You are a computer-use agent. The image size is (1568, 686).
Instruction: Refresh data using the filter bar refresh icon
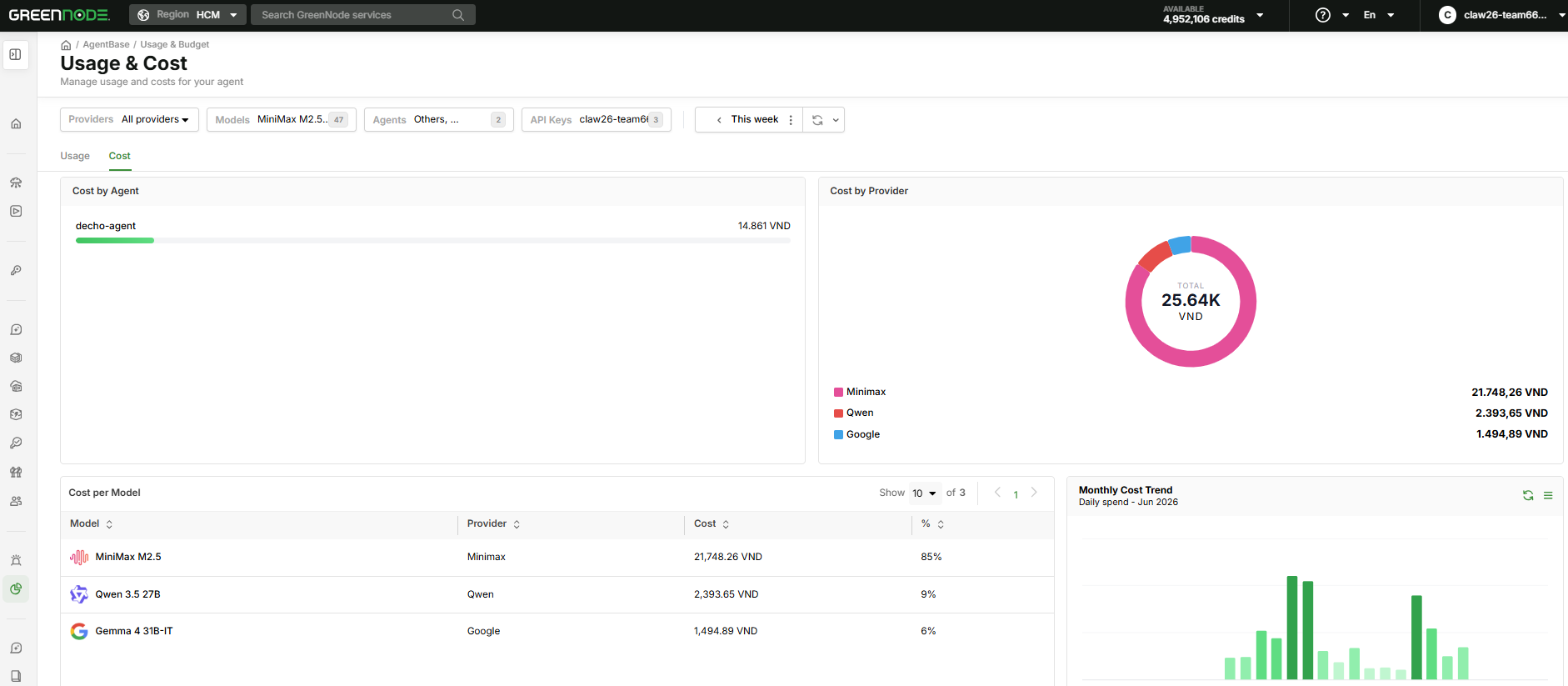point(817,120)
